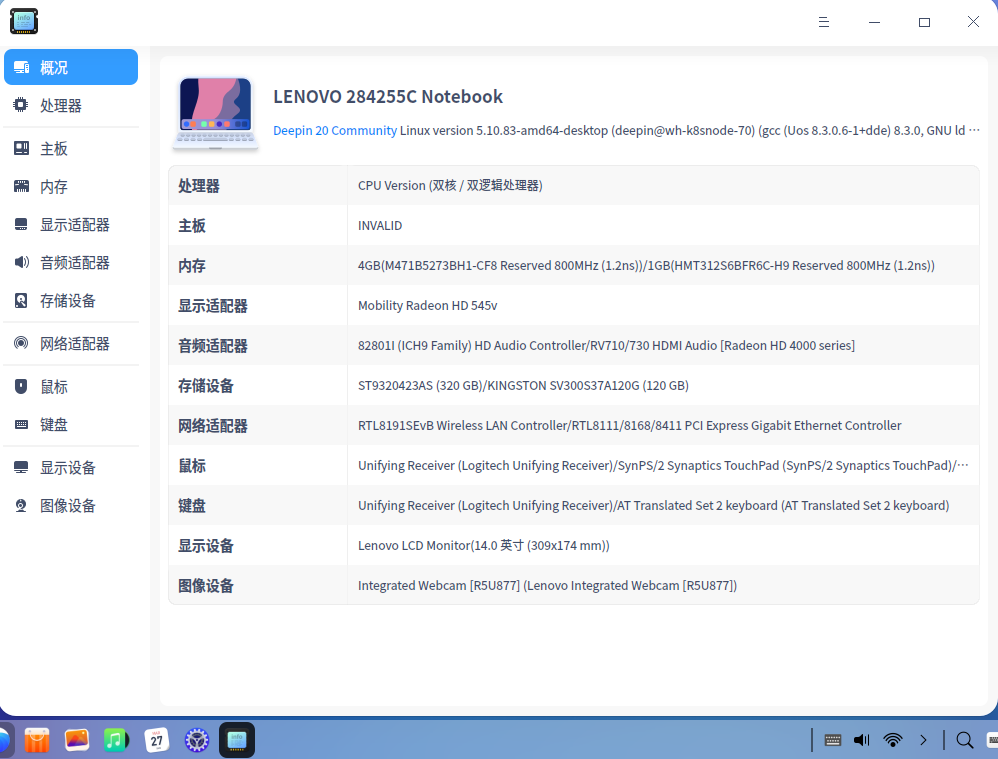Go to 存储设备 in the sidebar
Viewport: 998px width, 759px height.
pos(71,301)
